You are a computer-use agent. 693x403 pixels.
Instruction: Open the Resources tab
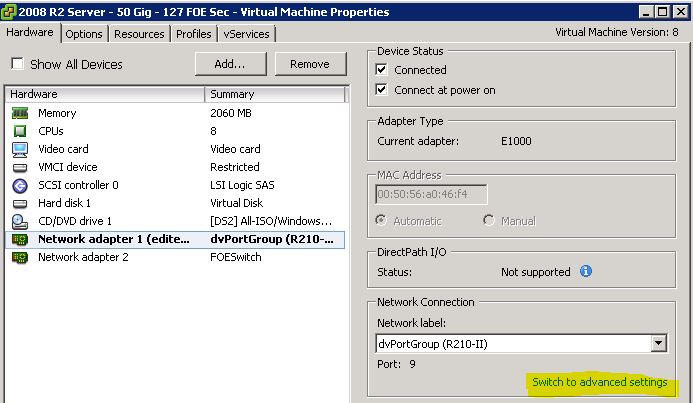tap(139, 34)
